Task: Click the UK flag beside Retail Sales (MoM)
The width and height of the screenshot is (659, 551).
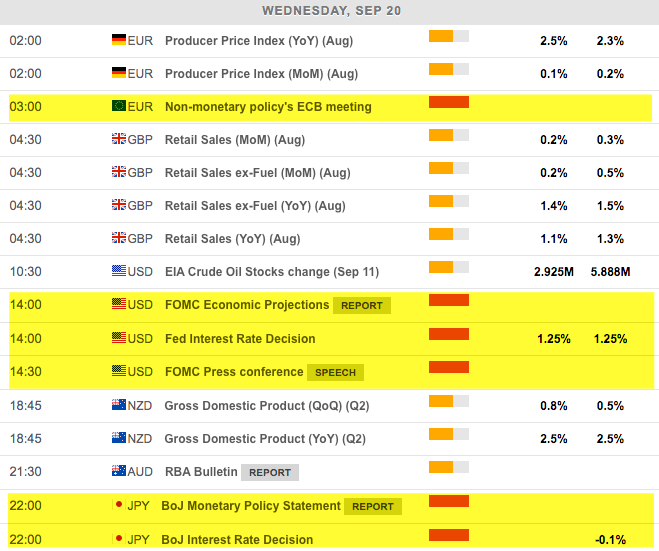Action: click(x=119, y=140)
